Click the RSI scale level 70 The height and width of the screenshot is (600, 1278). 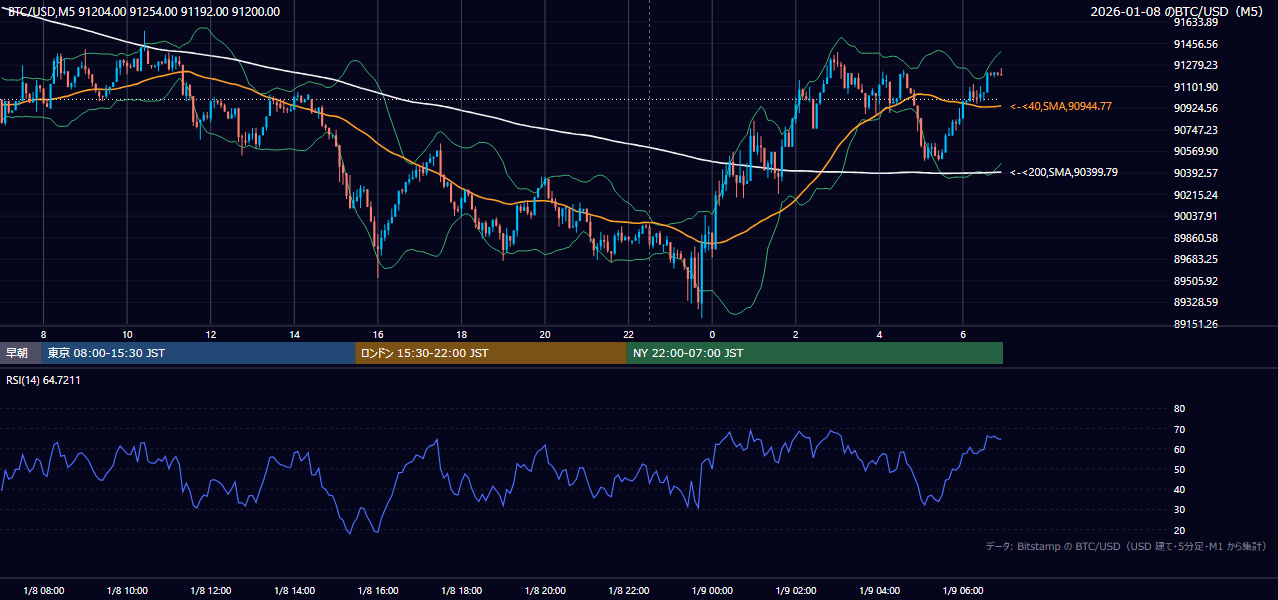(1179, 429)
